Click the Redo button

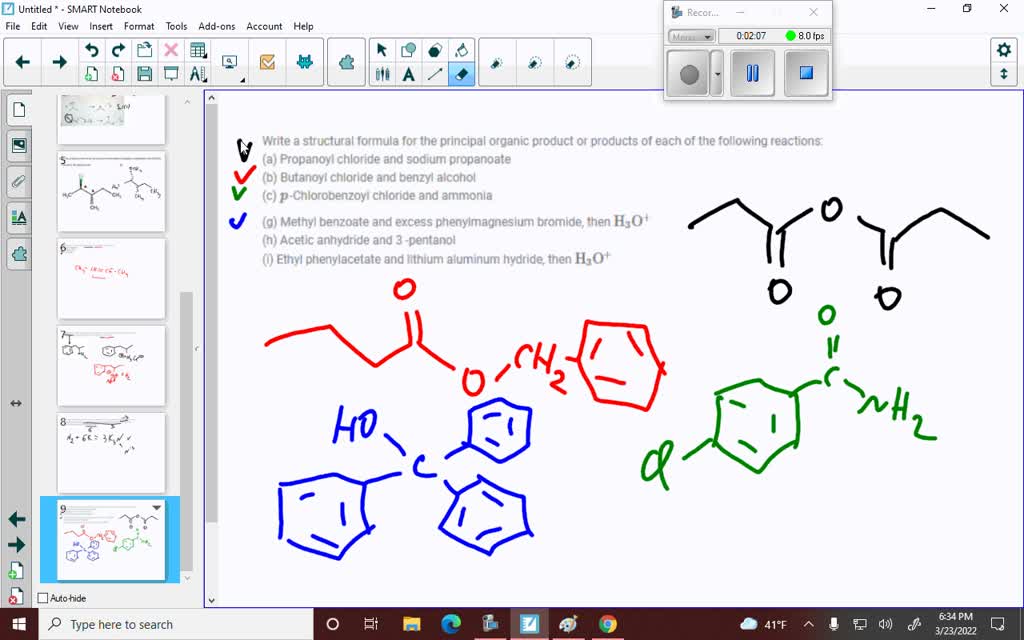(117, 48)
